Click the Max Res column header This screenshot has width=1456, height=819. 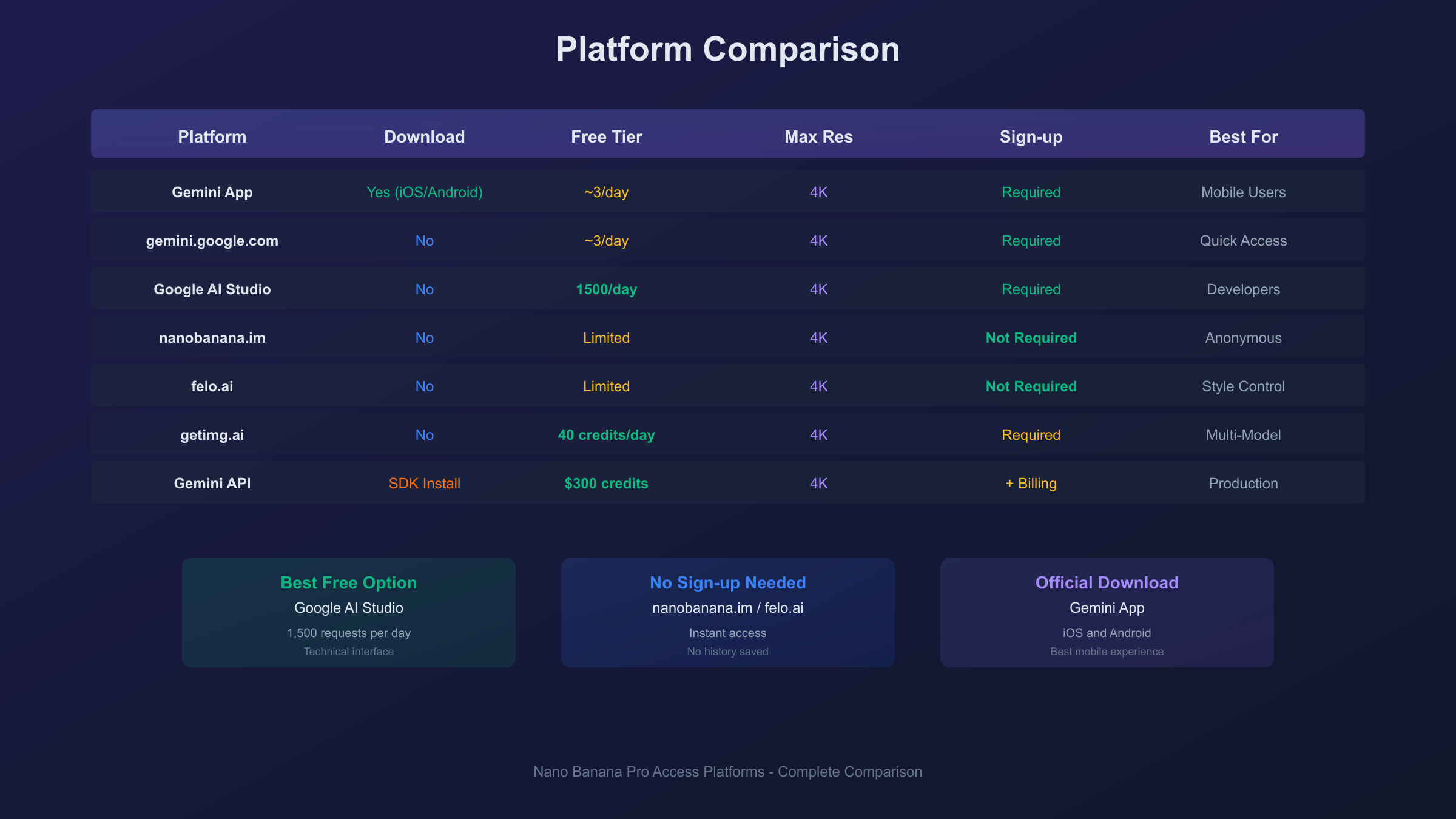(818, 137)
